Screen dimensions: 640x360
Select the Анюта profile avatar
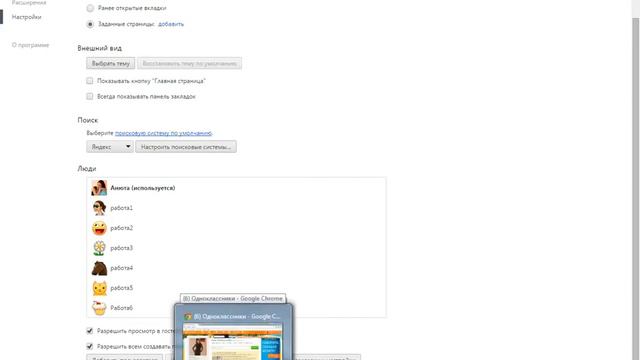(99, 188)
